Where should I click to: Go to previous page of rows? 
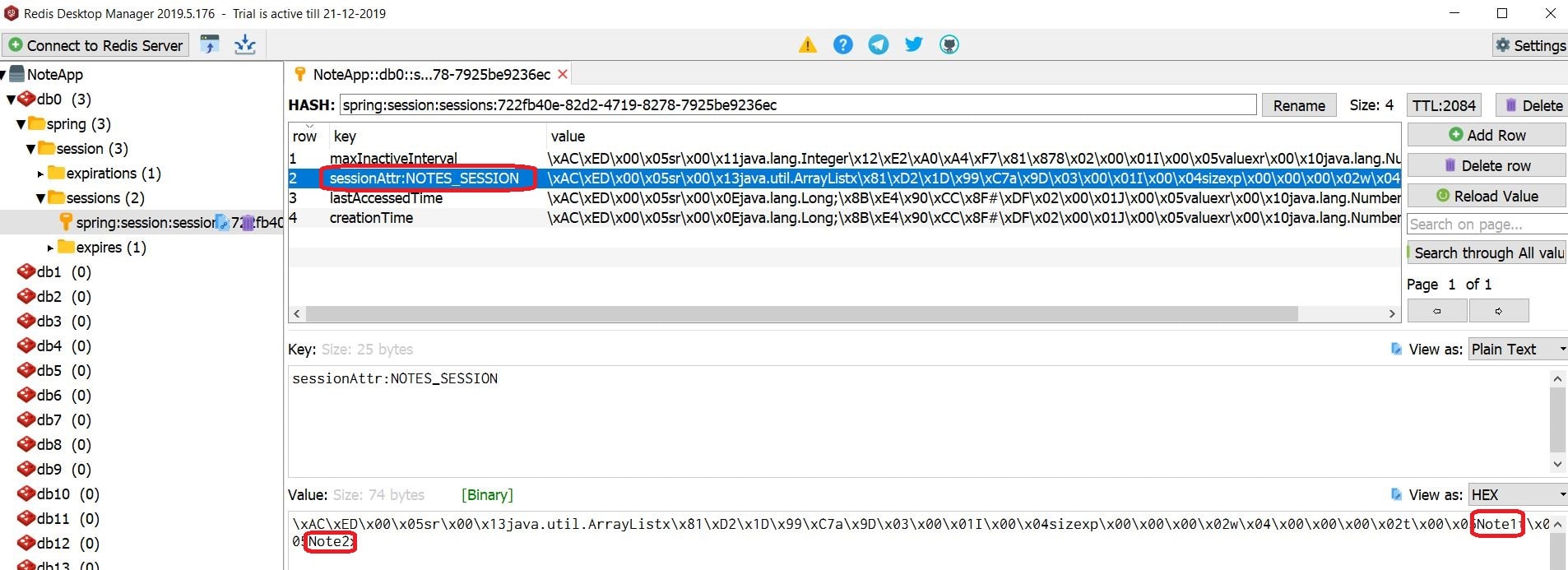pos(1437,311)
